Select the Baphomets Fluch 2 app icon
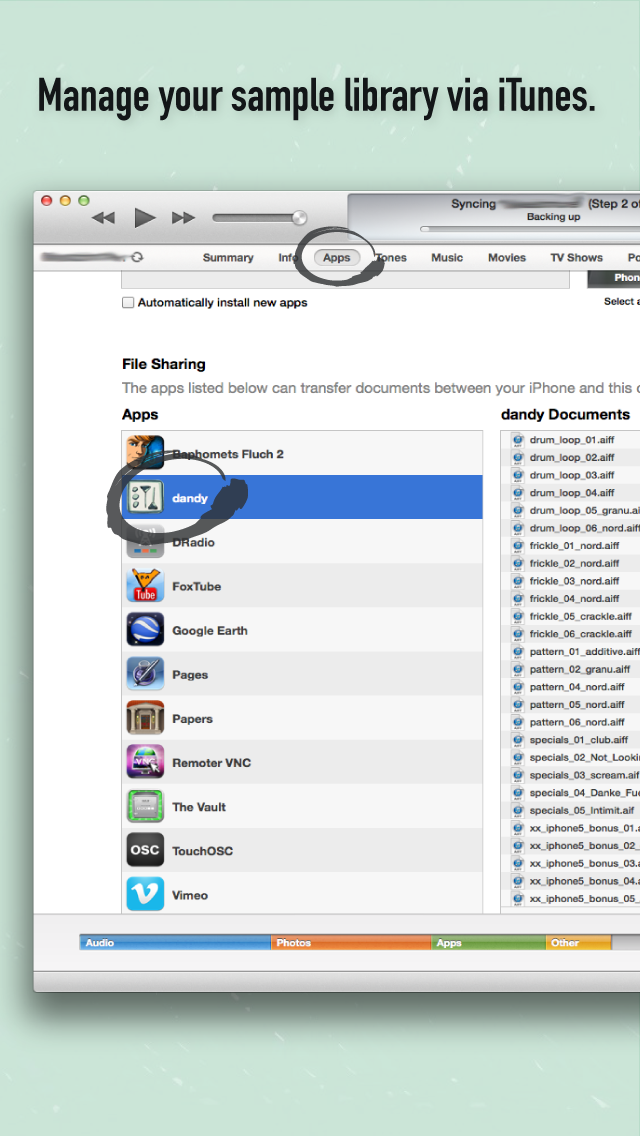 click(x=145, y=454)
